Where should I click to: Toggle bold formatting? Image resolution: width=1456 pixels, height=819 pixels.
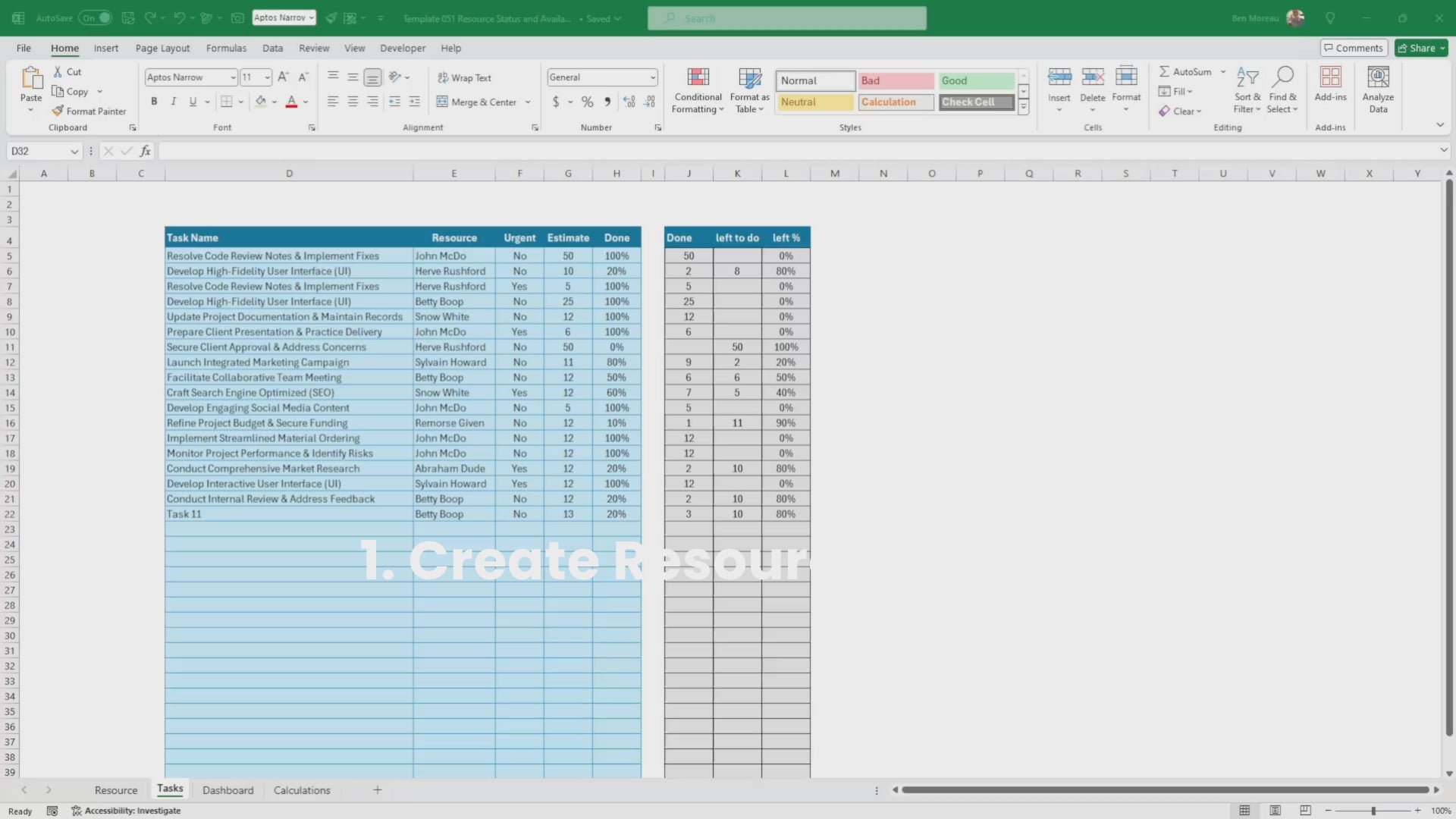[x=154, y=102]
